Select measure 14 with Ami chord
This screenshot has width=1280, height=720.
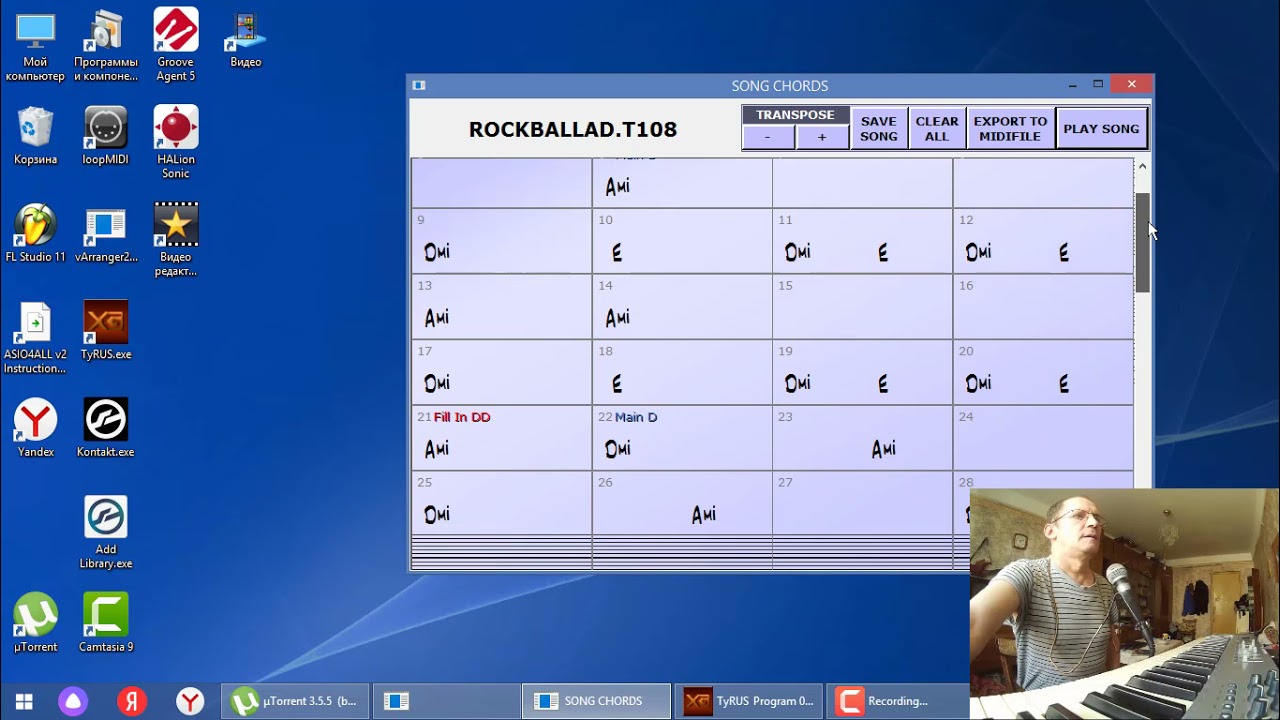pos(682,307)
